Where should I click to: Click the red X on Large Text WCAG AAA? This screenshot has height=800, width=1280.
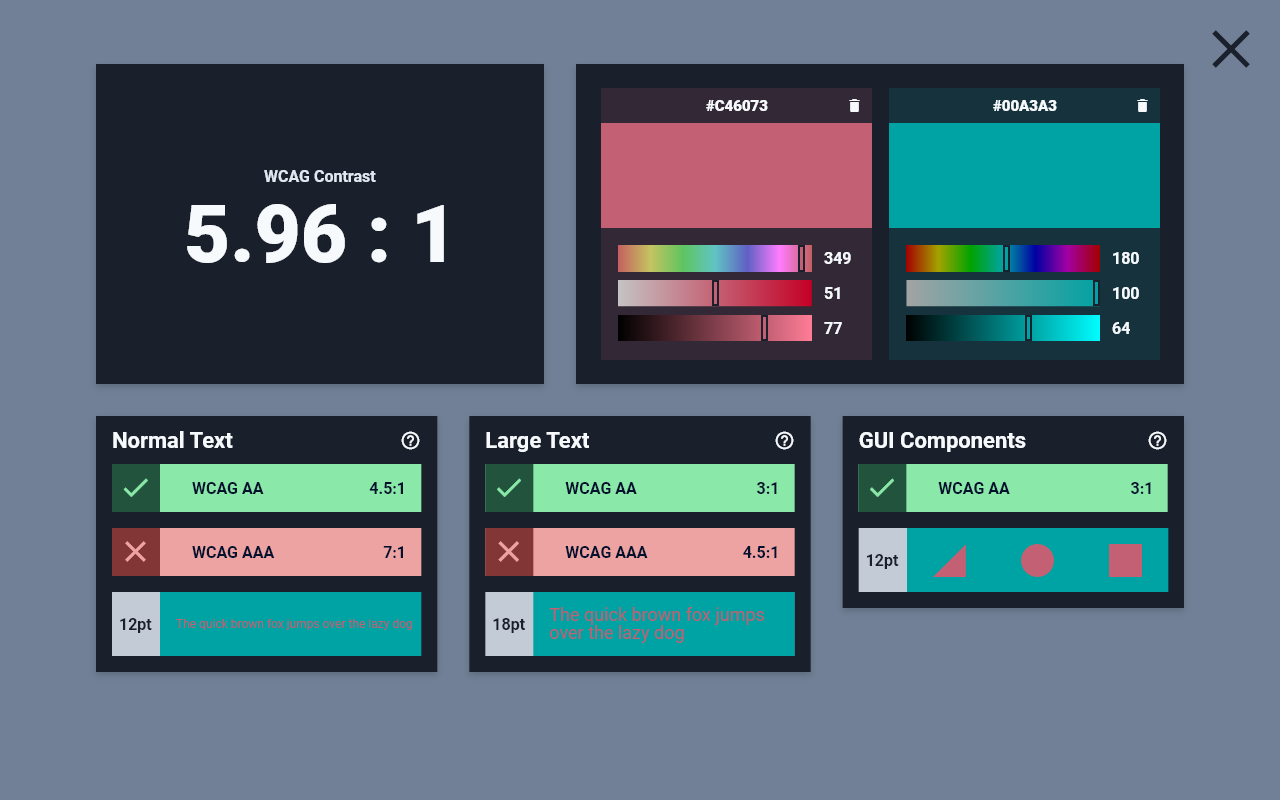tap(509, 551)
